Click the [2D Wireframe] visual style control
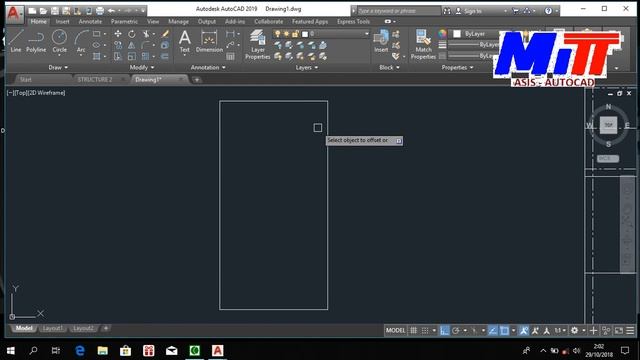Viewport: 640px width, 360px height. coord(46,93)
